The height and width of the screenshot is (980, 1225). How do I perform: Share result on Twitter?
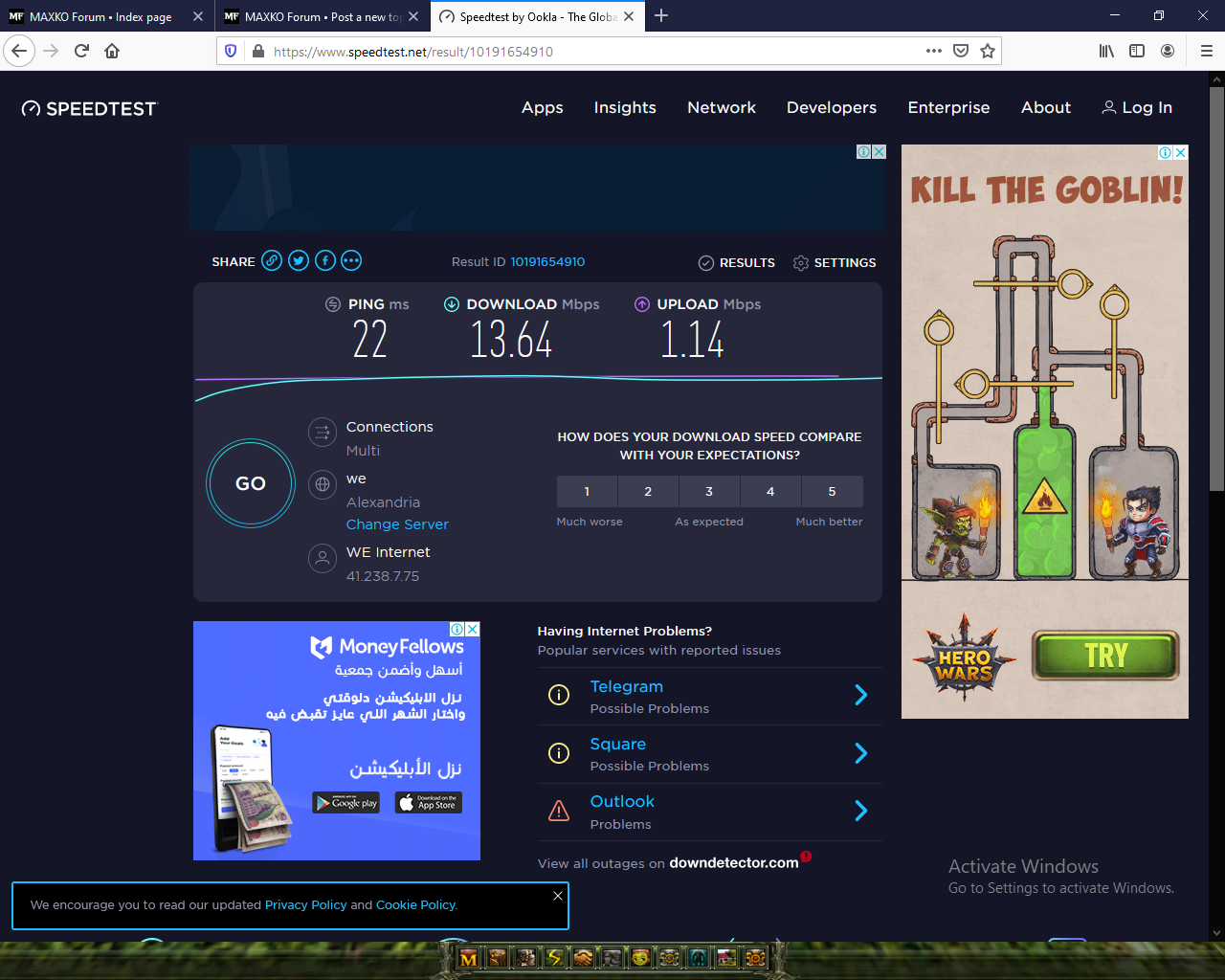click(x=299, y=260)
